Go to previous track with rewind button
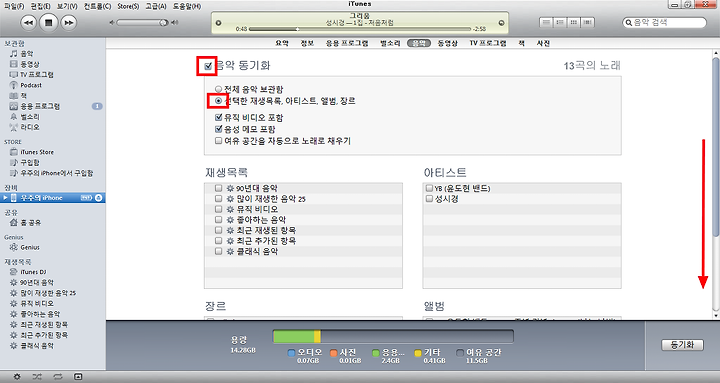Viewport: 720px width, 383px height. click(28, 23)
